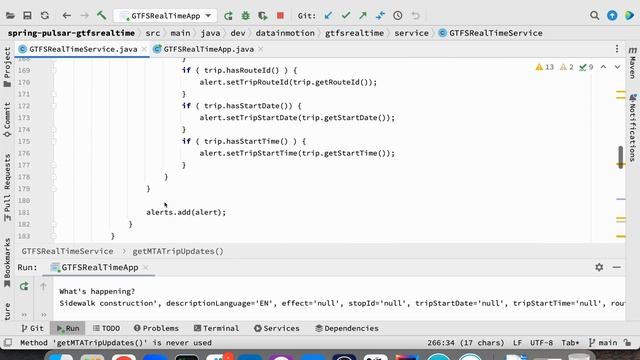
Task: Fold the code block at line 172
Action: (x=53, y=106)
